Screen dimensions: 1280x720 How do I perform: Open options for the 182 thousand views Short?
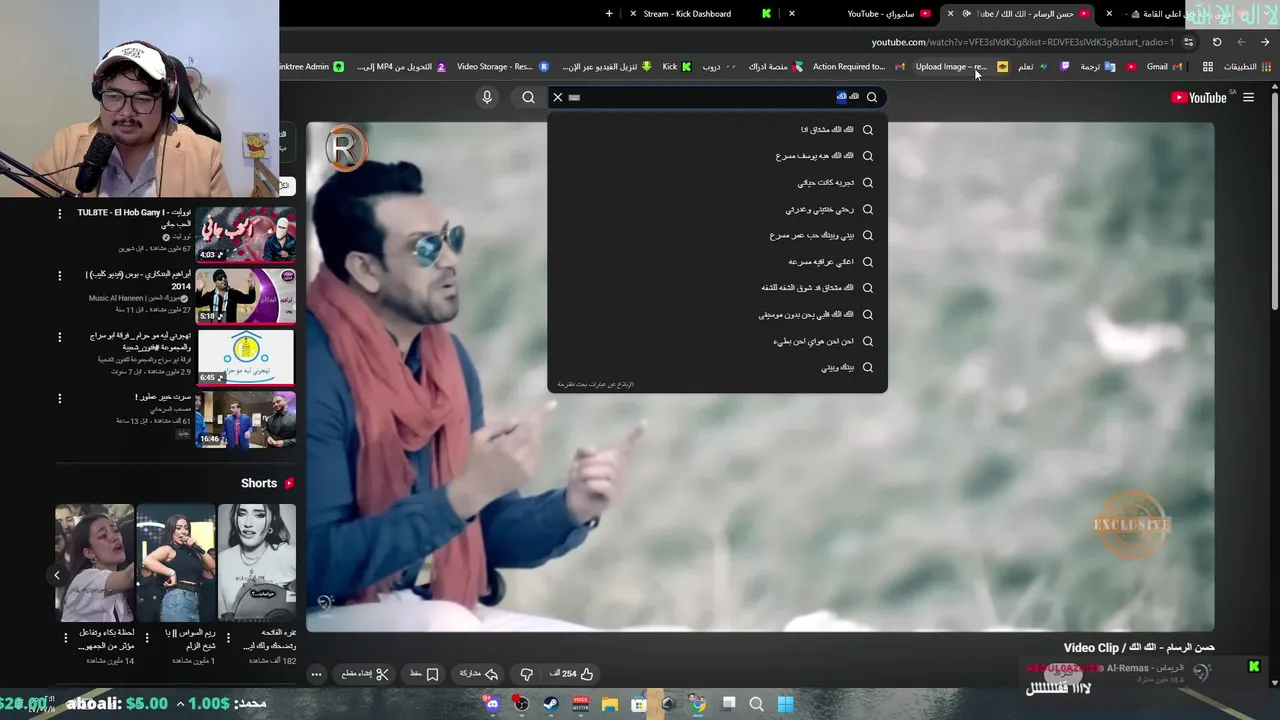pos(227,637)
